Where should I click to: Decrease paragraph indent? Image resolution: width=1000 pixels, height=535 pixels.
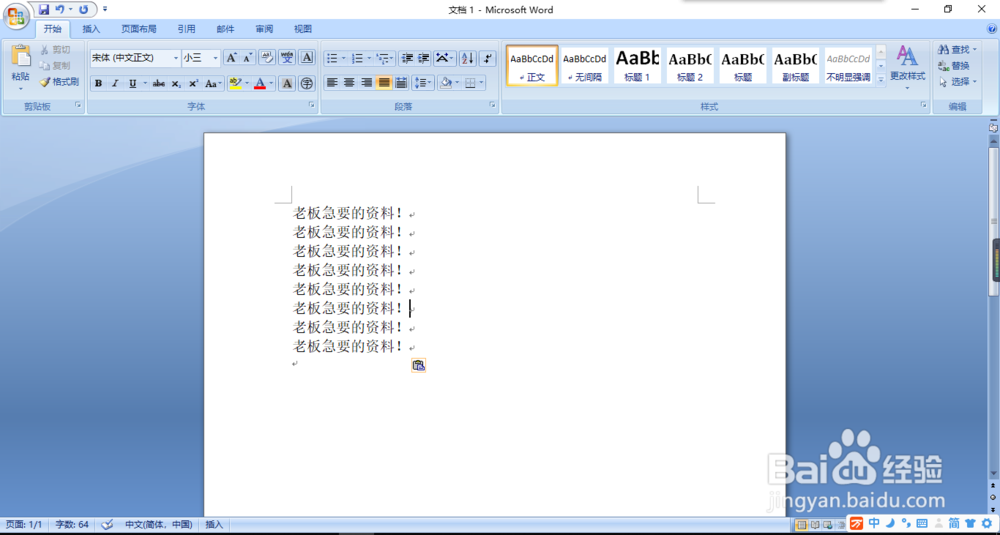point(406,58)
